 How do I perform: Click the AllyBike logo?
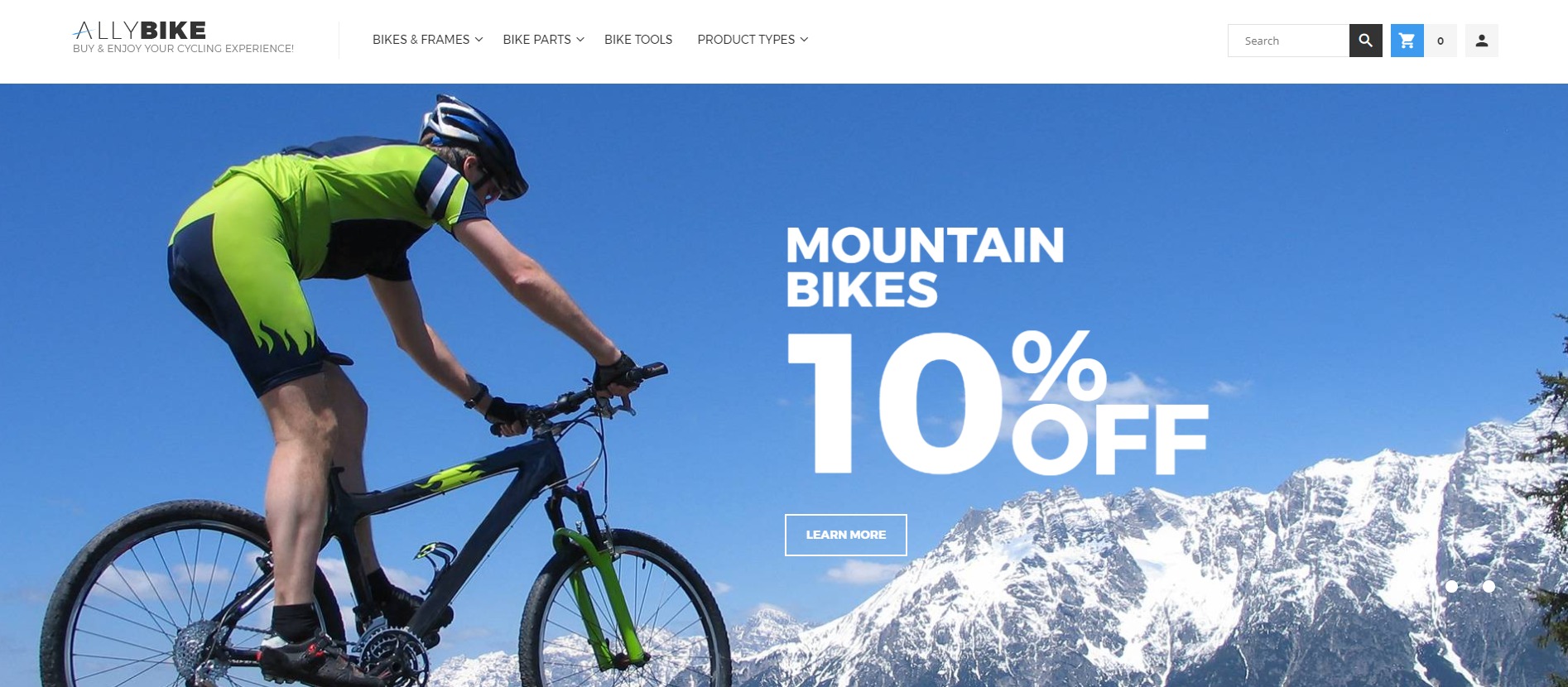pos(140,31)
